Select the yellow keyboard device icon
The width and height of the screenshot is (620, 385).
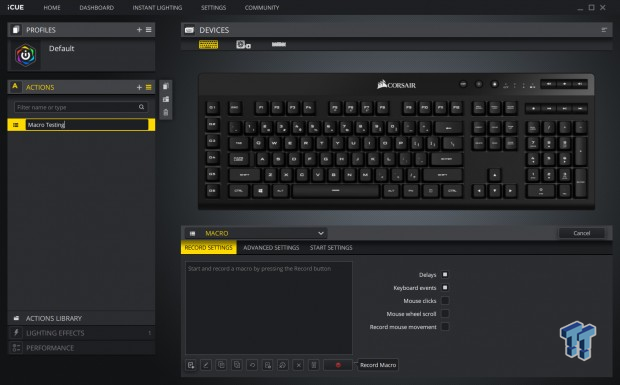click(x=208, y=44)
